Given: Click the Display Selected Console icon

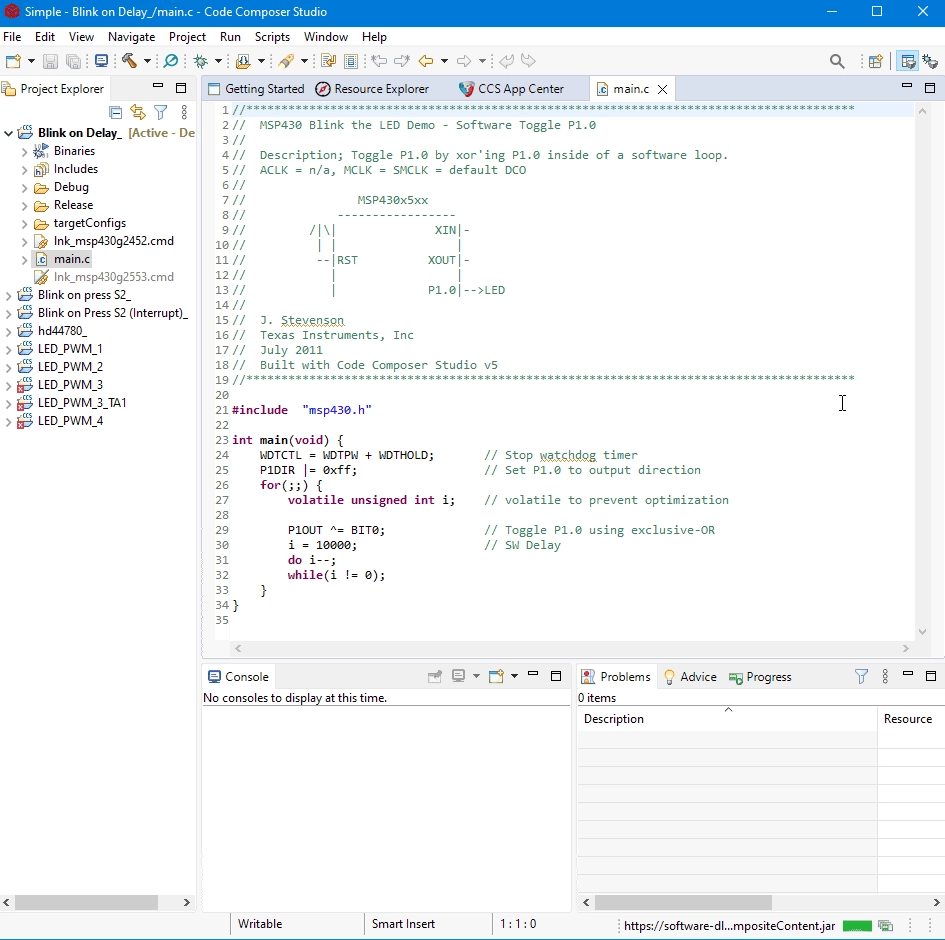Looking at the screenshot, I should click(x=459, y=676).
